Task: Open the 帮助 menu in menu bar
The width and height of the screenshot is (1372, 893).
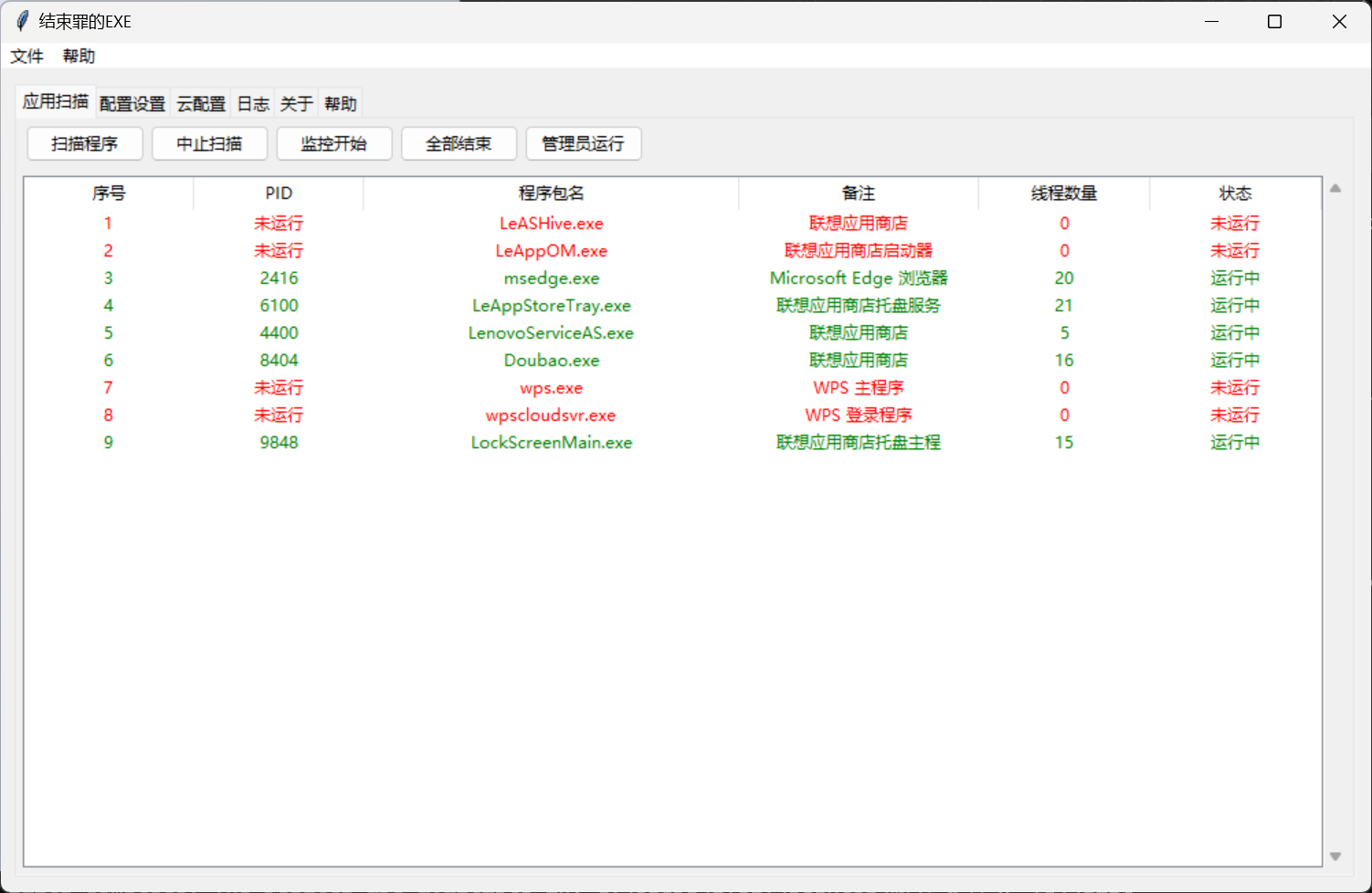Action: click(x=79, y=56)
